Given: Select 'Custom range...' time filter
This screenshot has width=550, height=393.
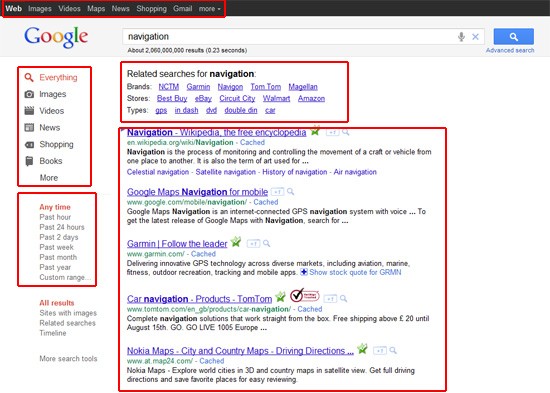Looking at the screenshot, I should (65, 277).
